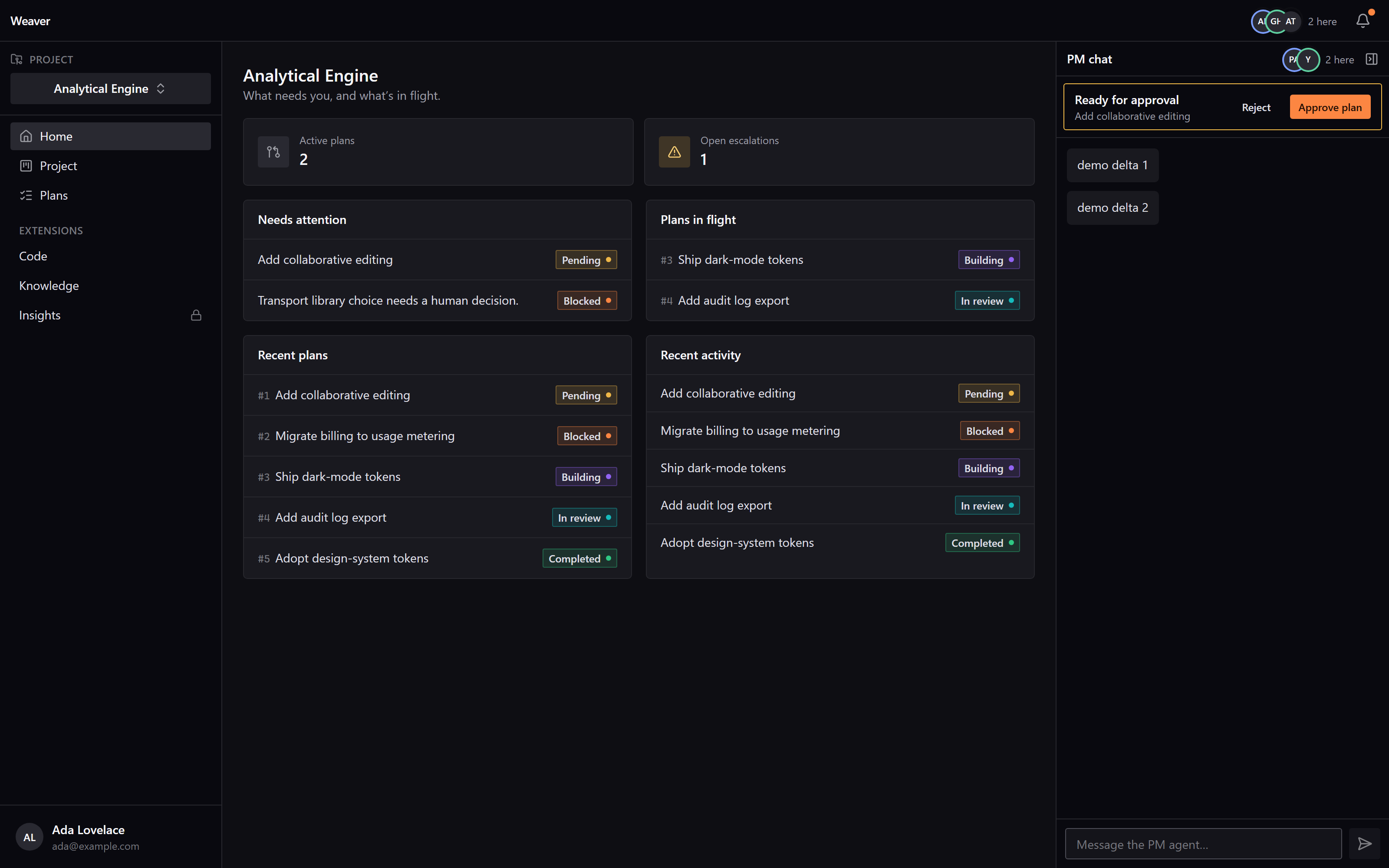Open #1 Add collaborative editing in Recent plans

438,395
